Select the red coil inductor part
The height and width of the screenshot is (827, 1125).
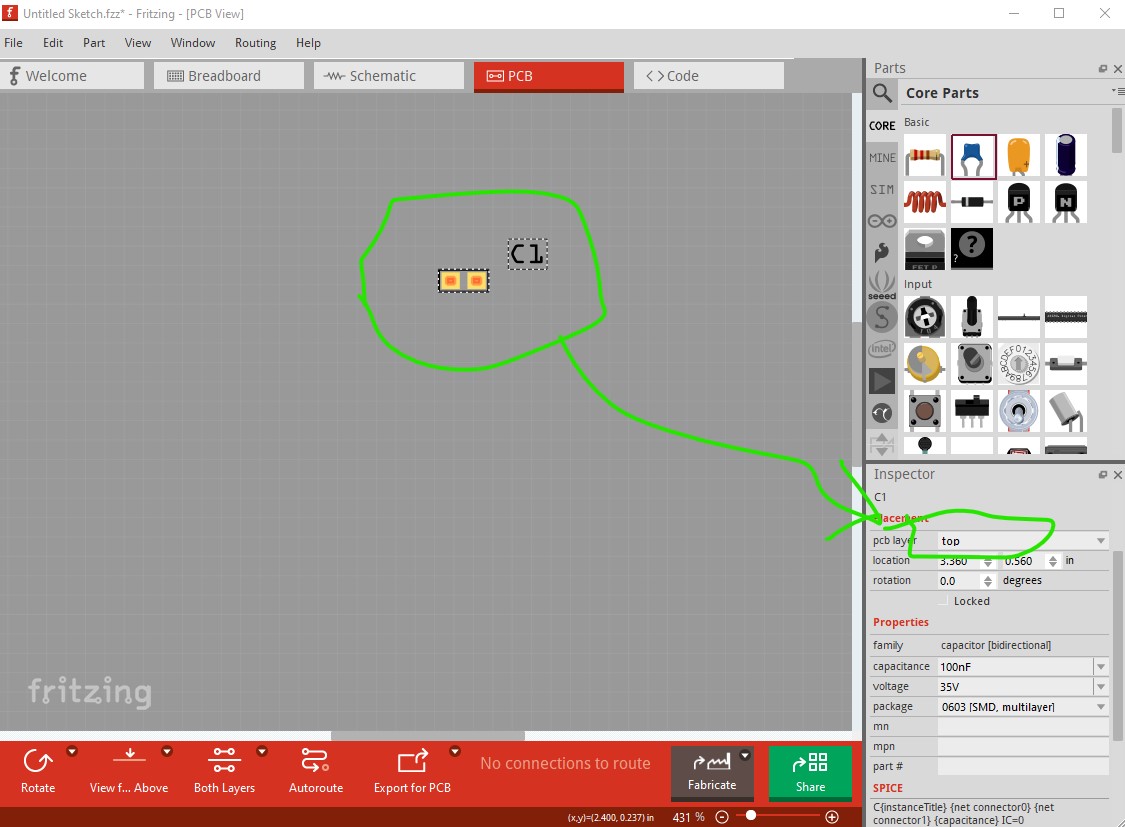925,202
